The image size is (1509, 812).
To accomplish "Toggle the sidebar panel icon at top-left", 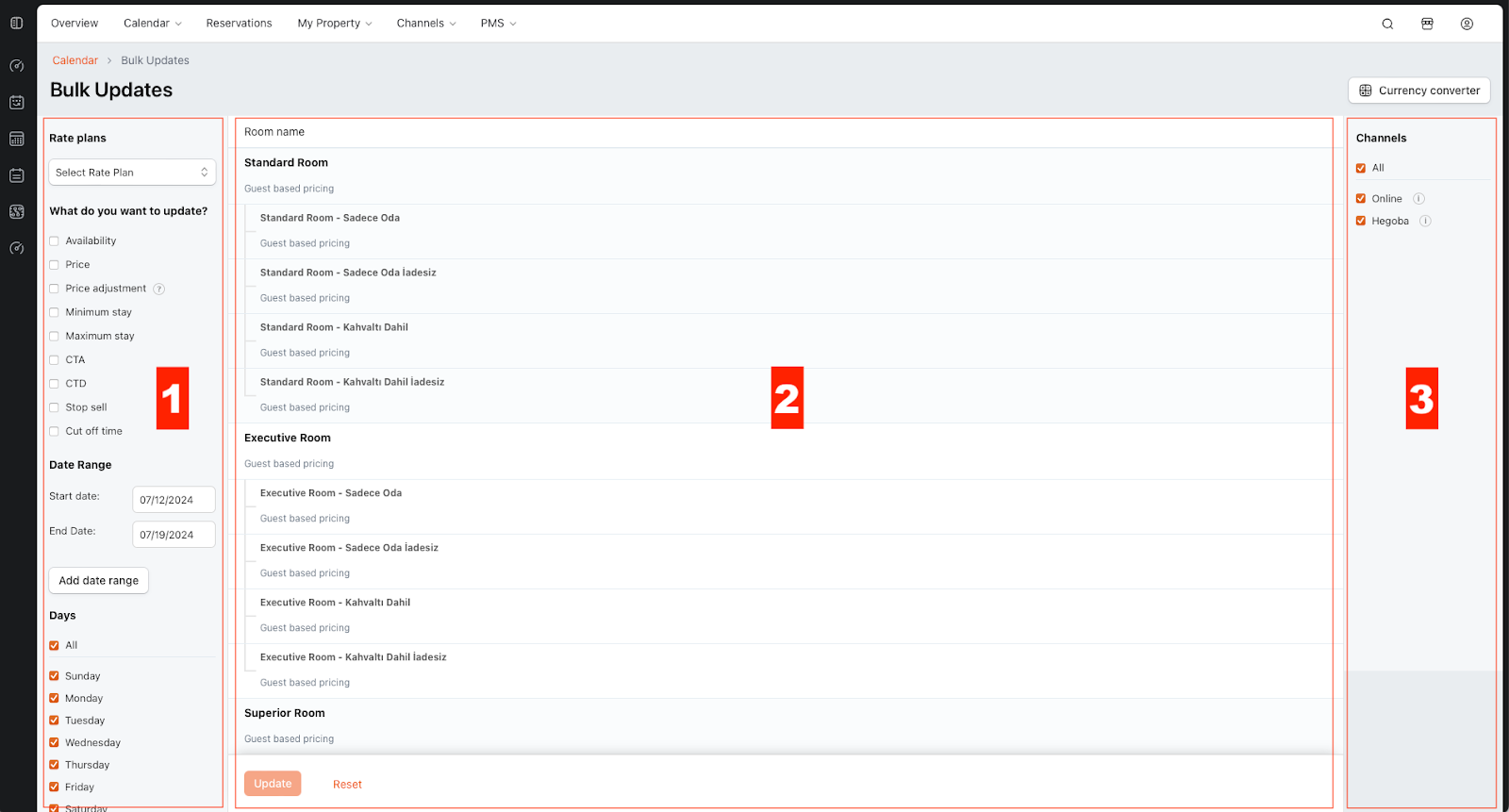I will [16, 23].
